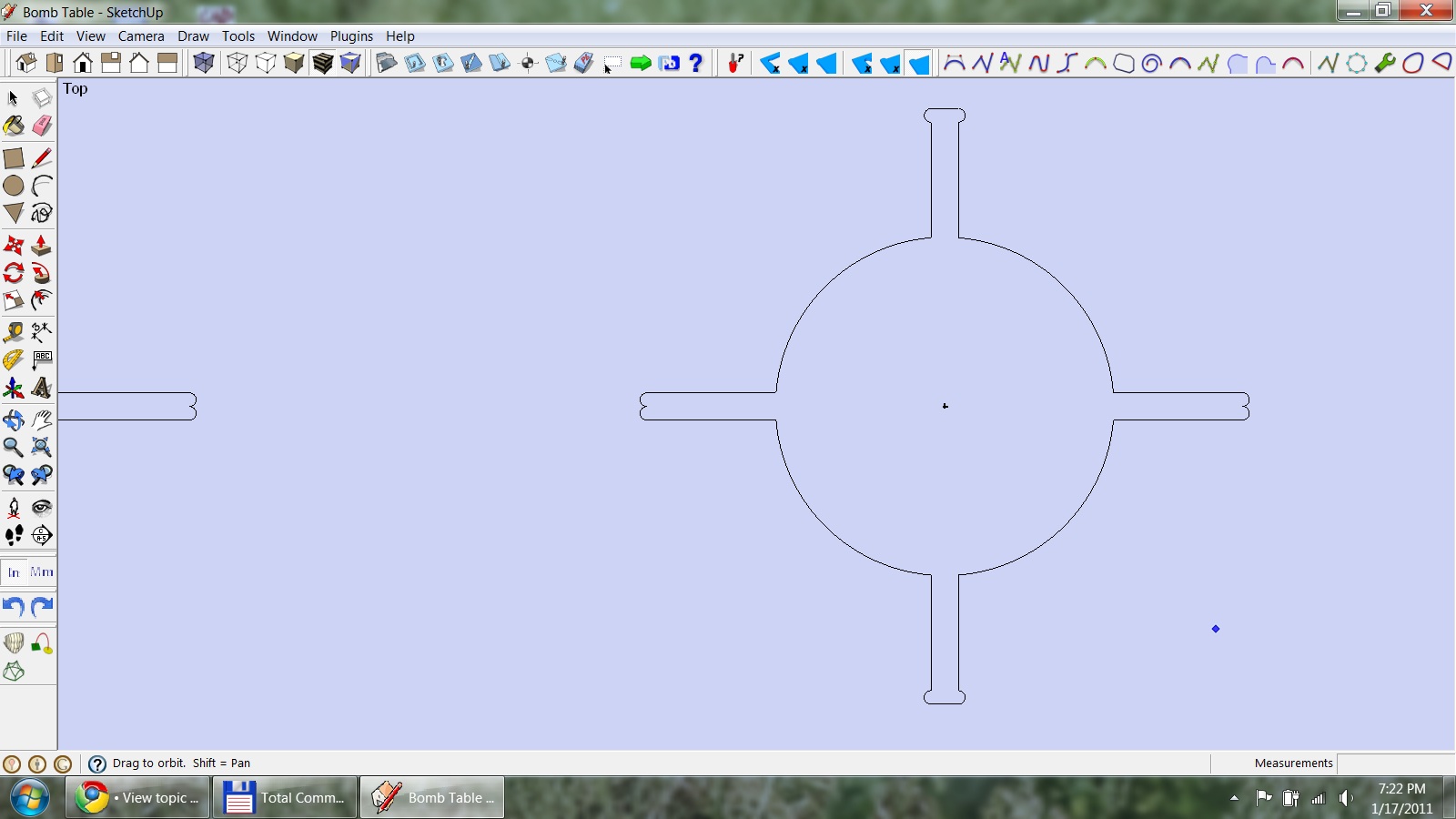1456x819 pixels.
Task: Open Chrome View topic taskbar window
Action: (138, 798)
